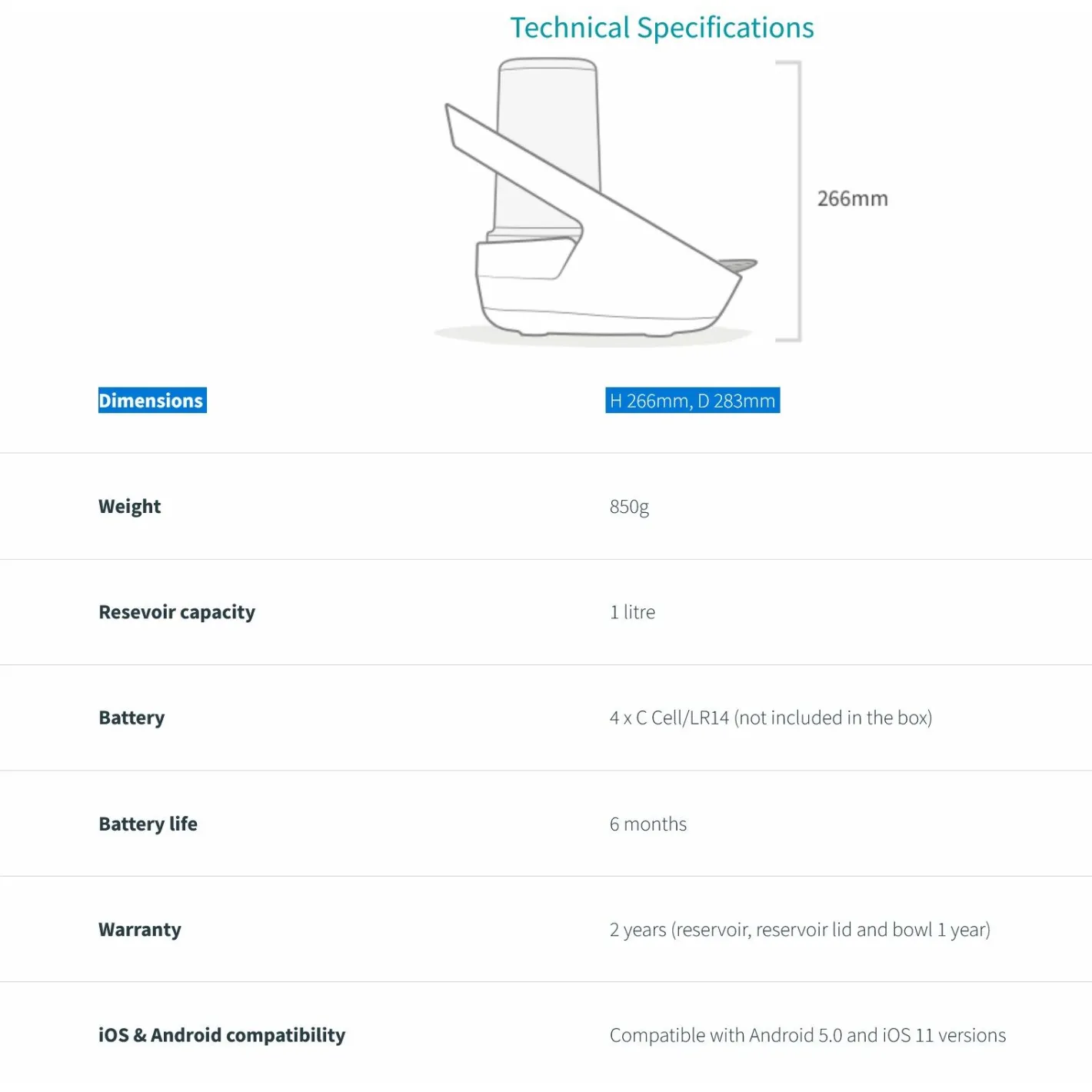Click the Battery row label
The image size is (1092, 1092).
(132, 718)
